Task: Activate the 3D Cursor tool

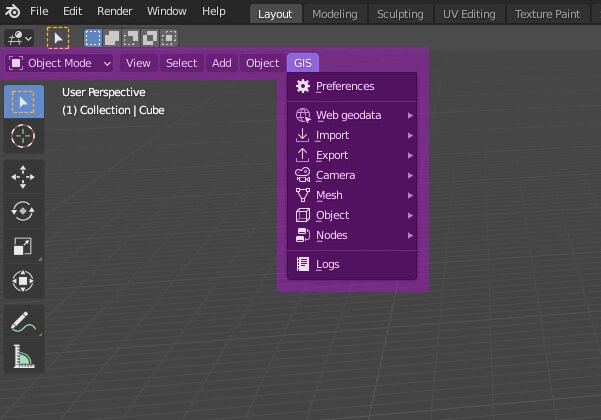Action: [x=22, y=135]
